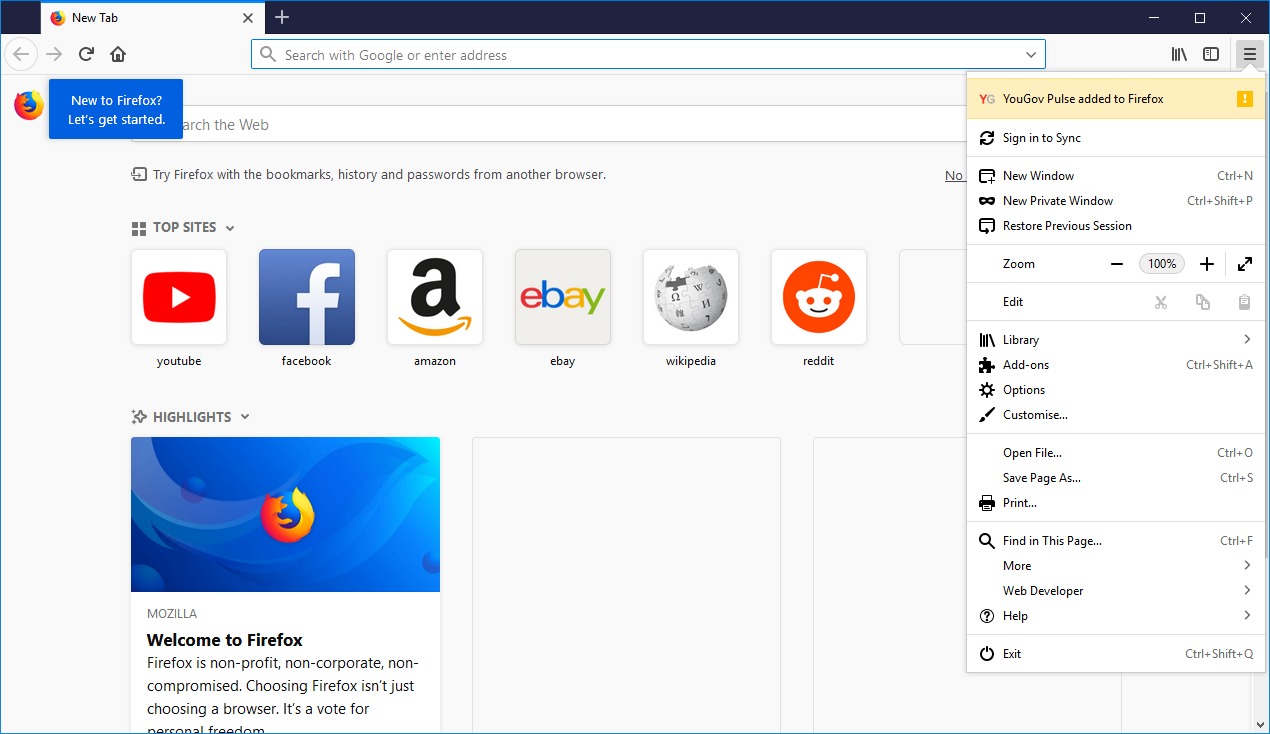
Task: Collapse the Highlights section chevron
Action: tap(245, 417)
